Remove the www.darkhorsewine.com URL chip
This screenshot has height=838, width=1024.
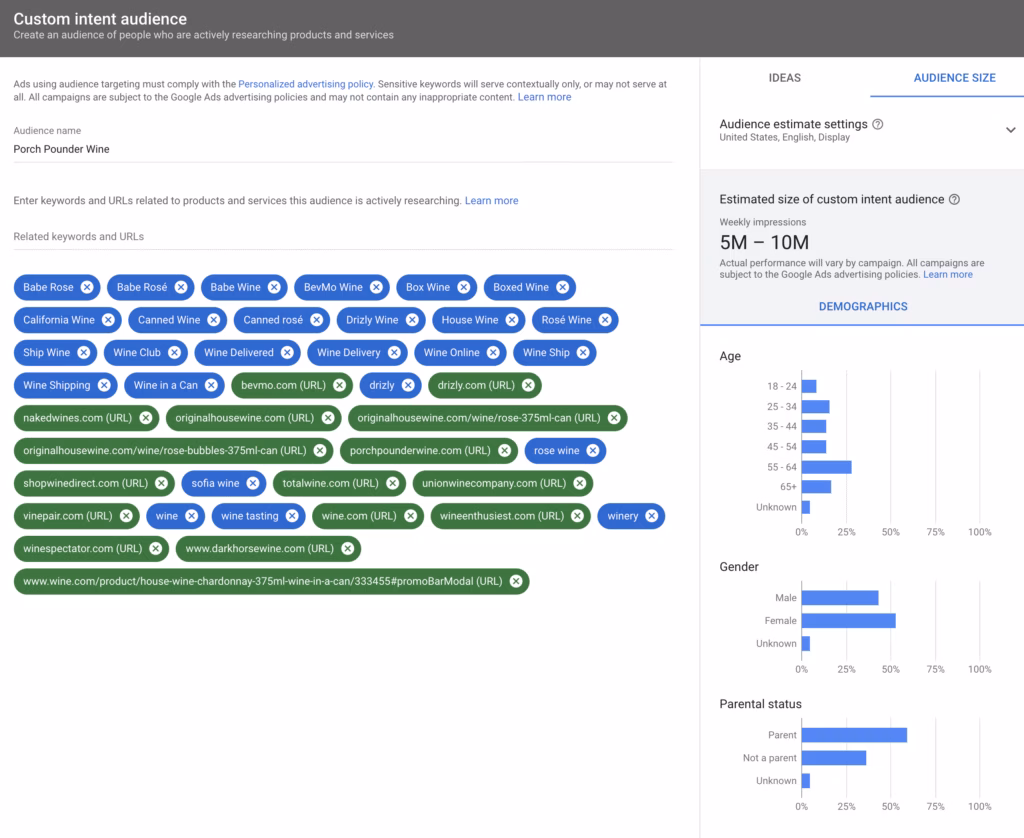point(347,548)
